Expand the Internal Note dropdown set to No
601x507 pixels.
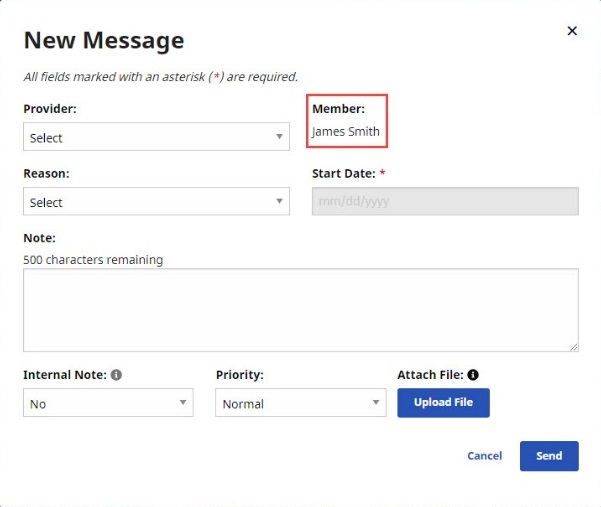click(108, 403)
